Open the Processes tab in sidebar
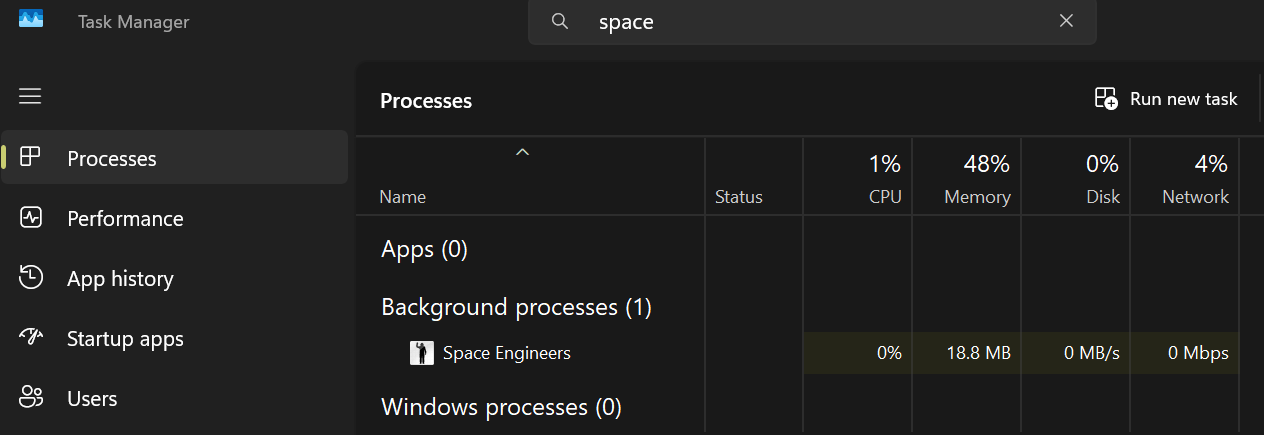The image size is (1264, 435). 112,159
